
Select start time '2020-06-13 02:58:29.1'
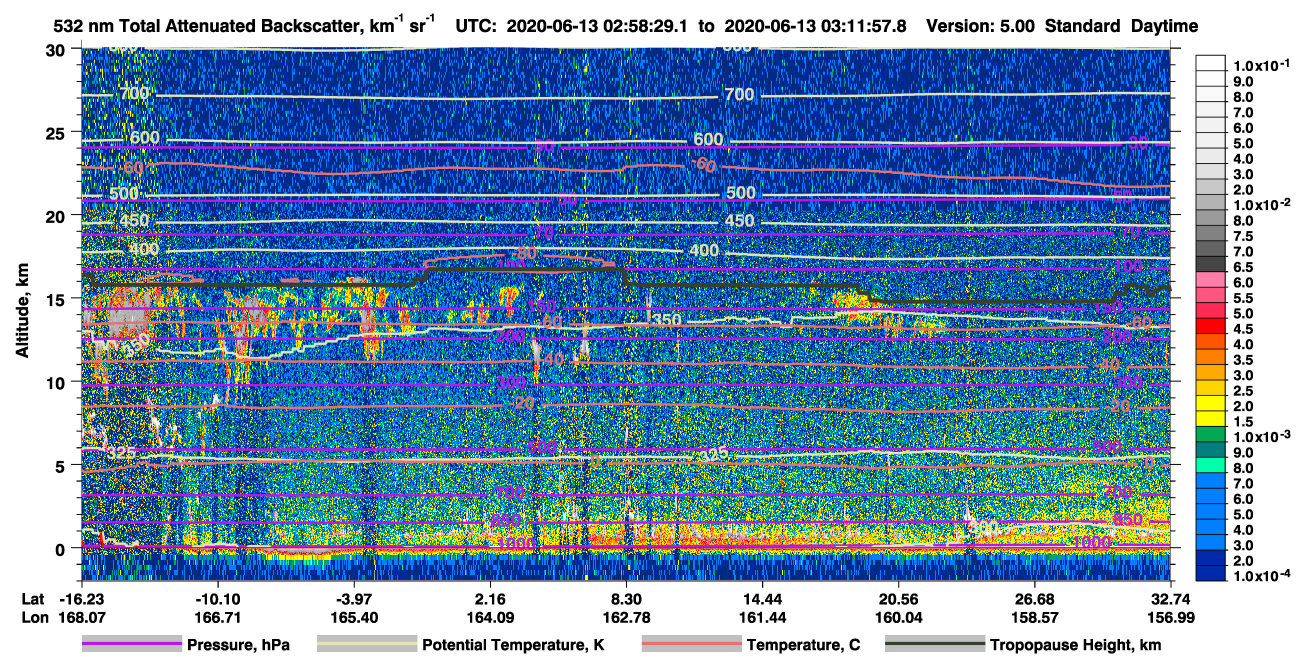click(x=595, y=25)
